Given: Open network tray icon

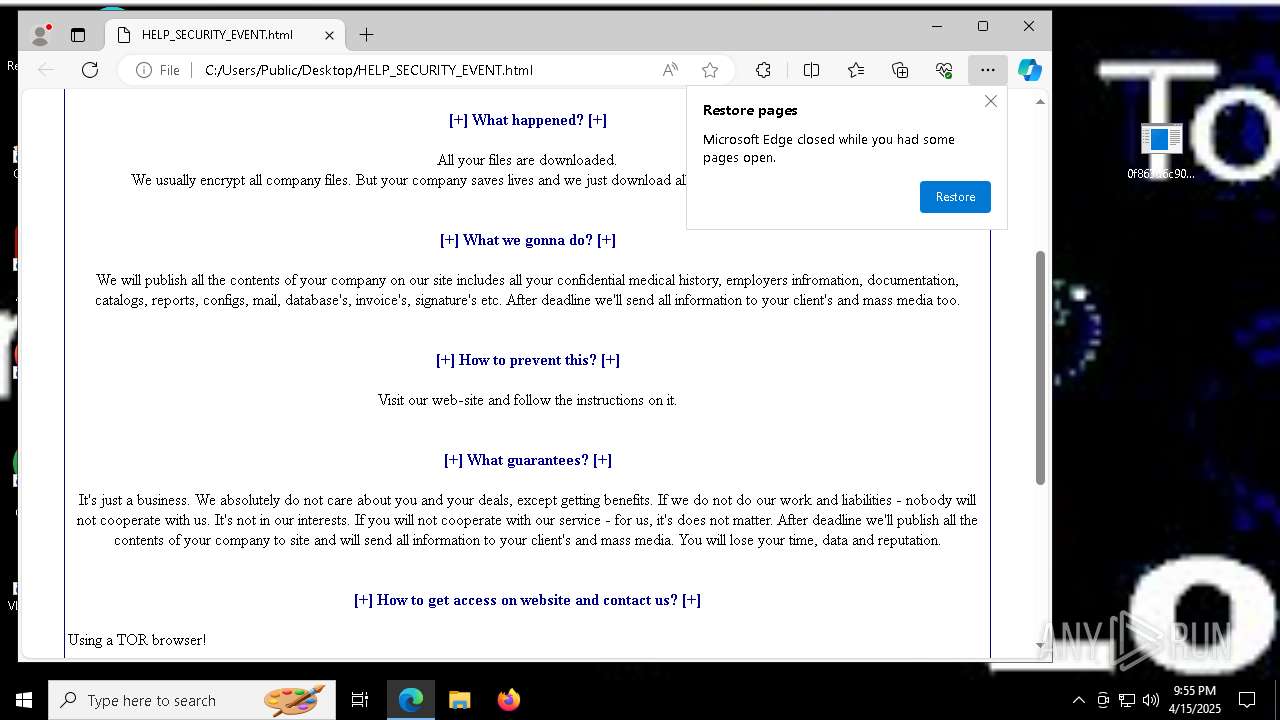Looking at the screenshot, I should coord(1127,700).
